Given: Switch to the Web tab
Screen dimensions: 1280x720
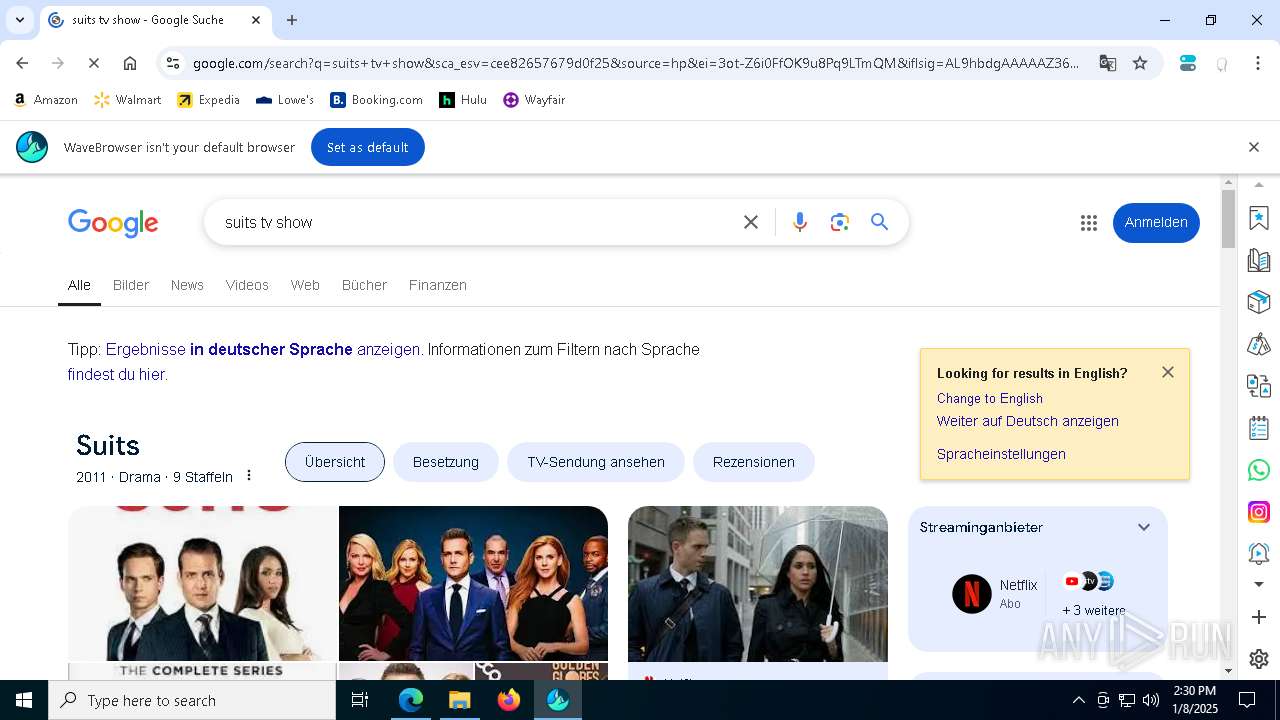Looking at the screenshot, I should tap(305, 285).
